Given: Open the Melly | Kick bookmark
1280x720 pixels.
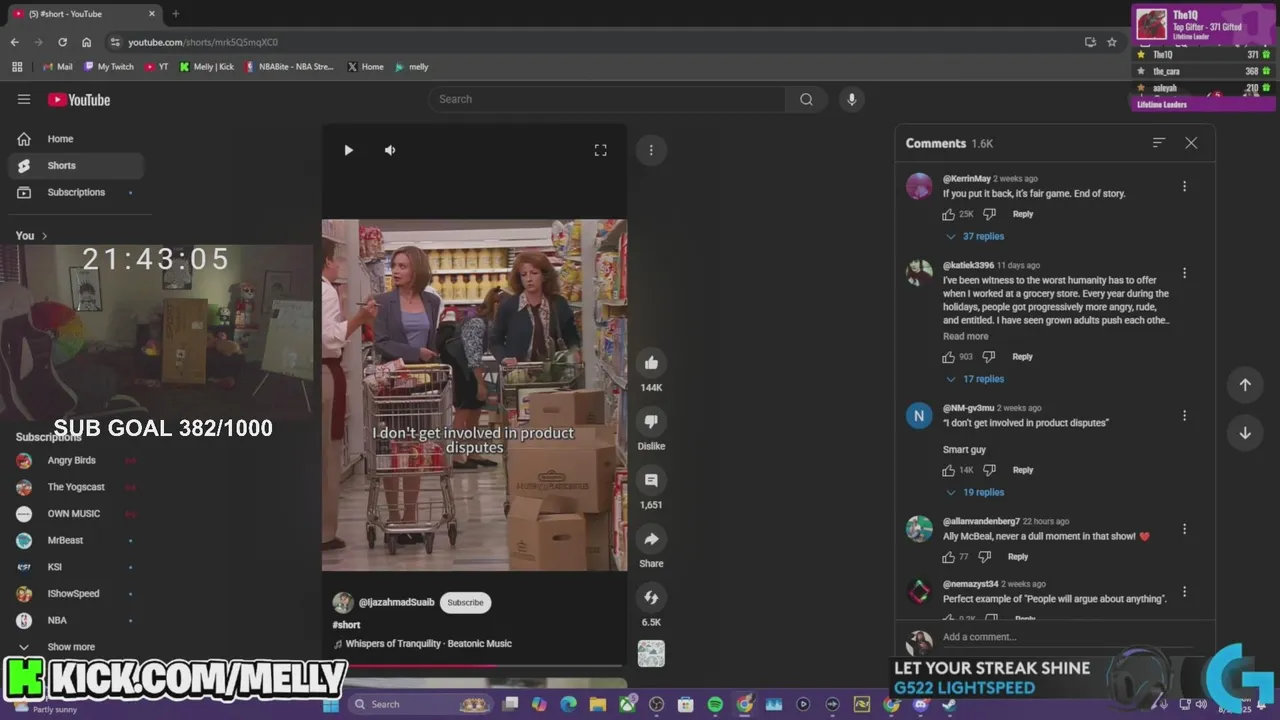Looking at the screenshot, I should 206,67.
